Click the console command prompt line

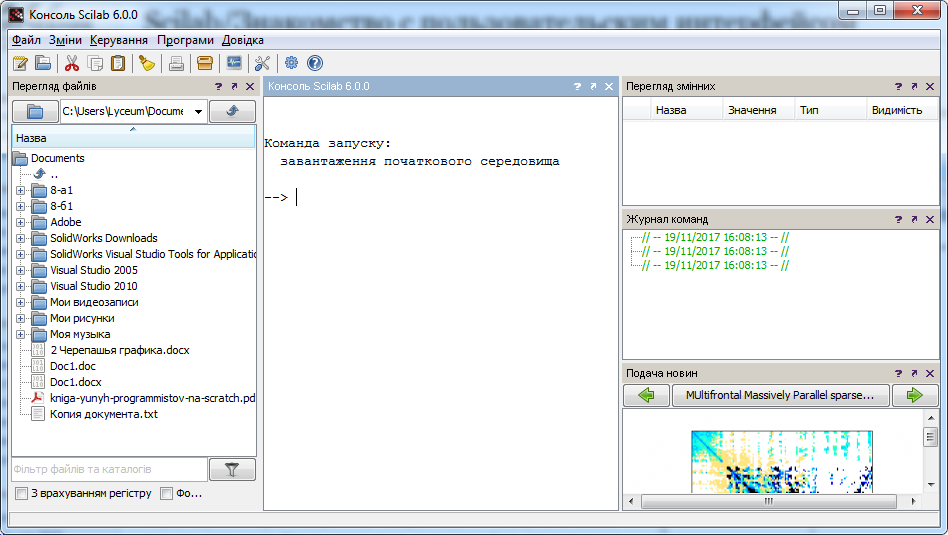tap(440, 197)
